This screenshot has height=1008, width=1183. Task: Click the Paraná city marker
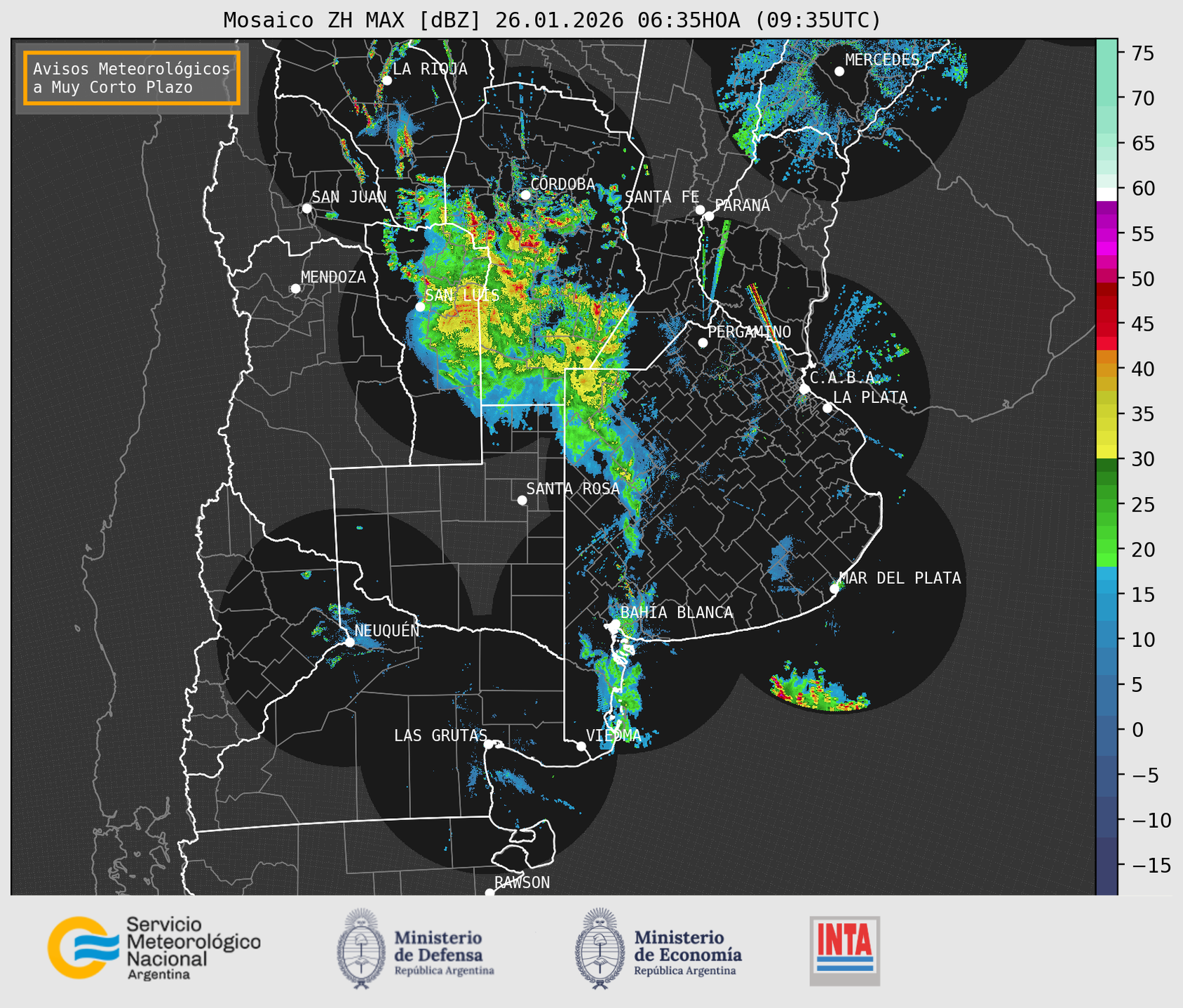tap(709, 216)
